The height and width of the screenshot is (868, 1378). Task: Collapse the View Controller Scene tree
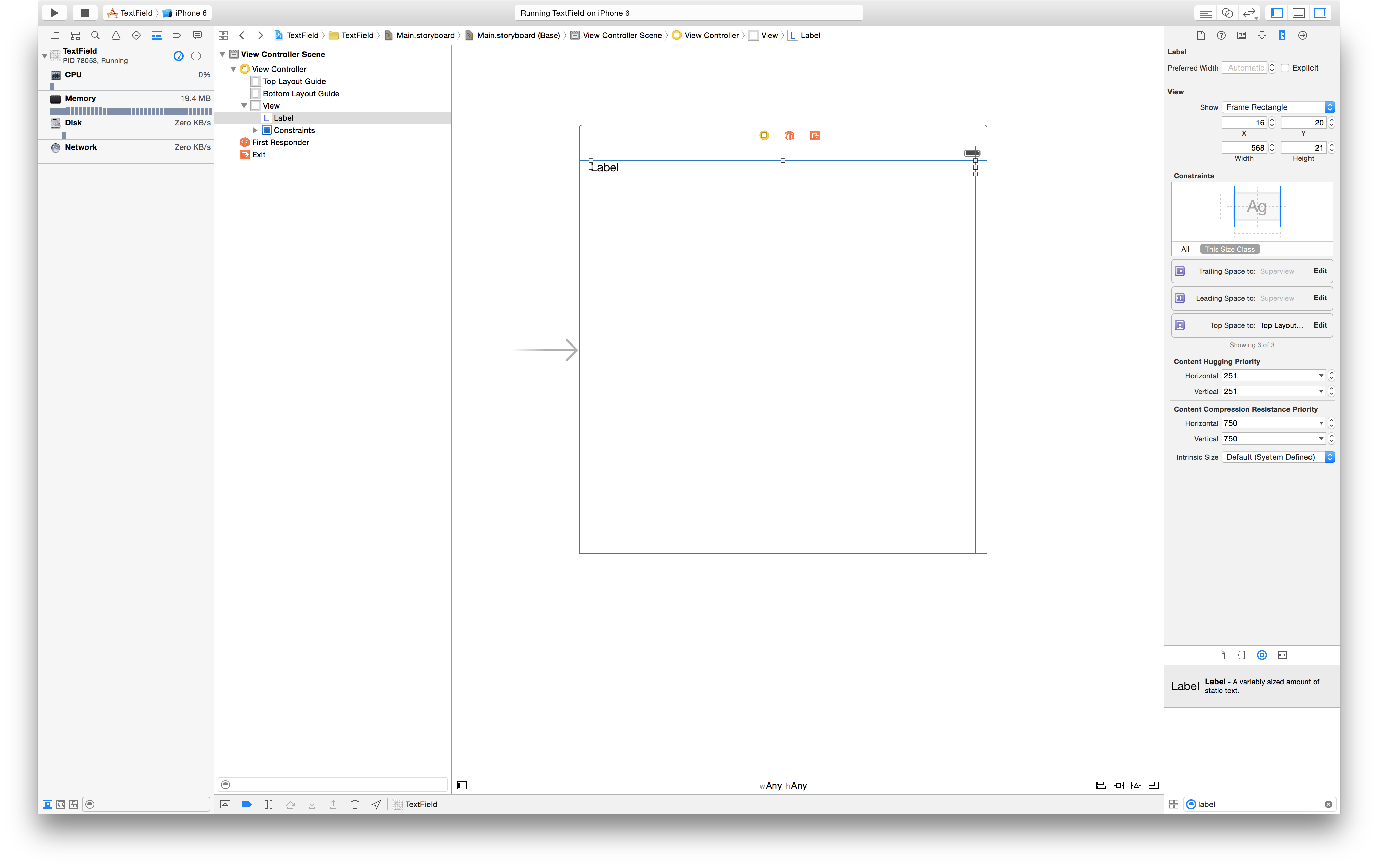[x=223, y=54]
